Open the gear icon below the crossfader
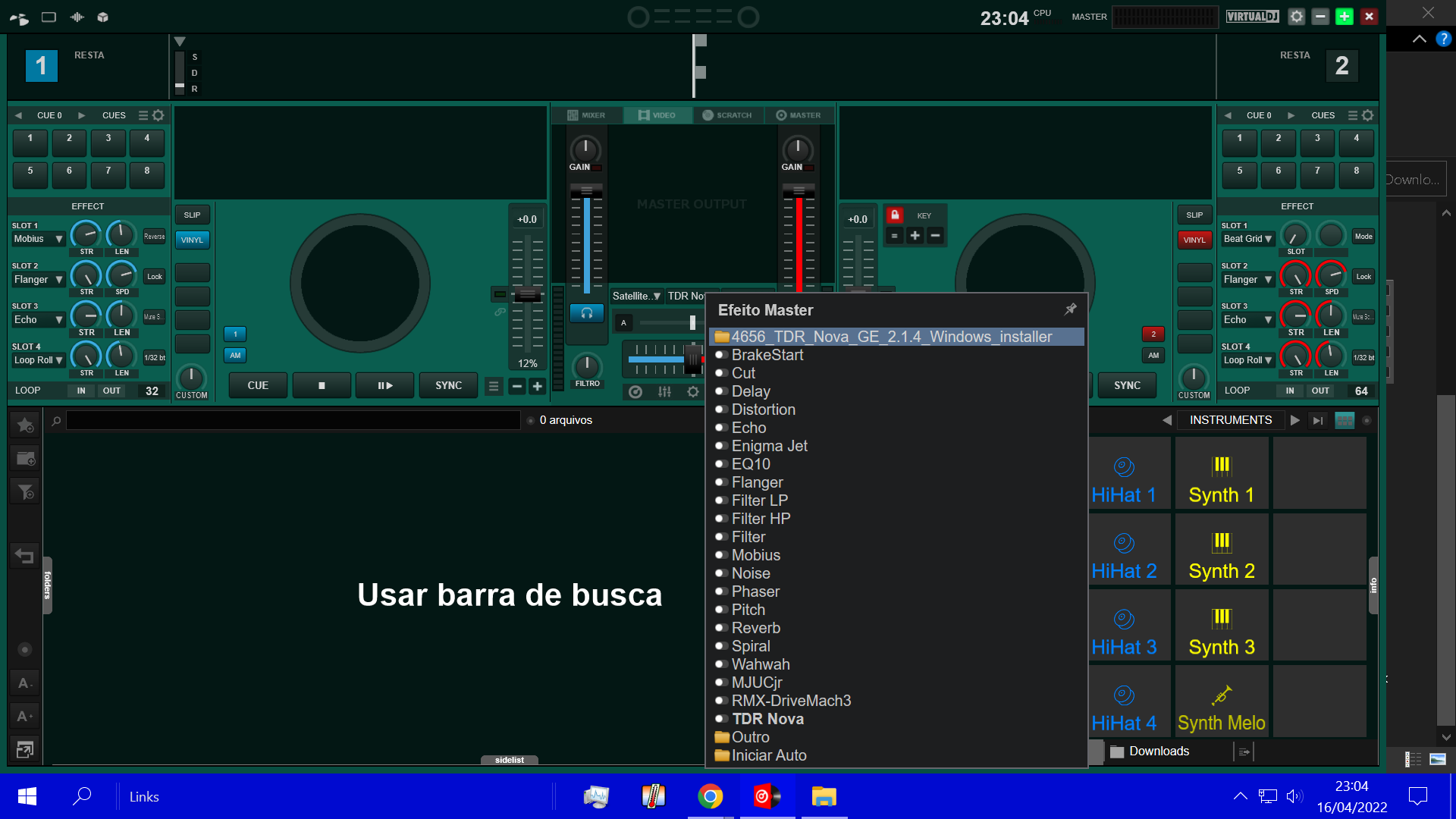1456x819 pixels. click(x=693, y=391)
